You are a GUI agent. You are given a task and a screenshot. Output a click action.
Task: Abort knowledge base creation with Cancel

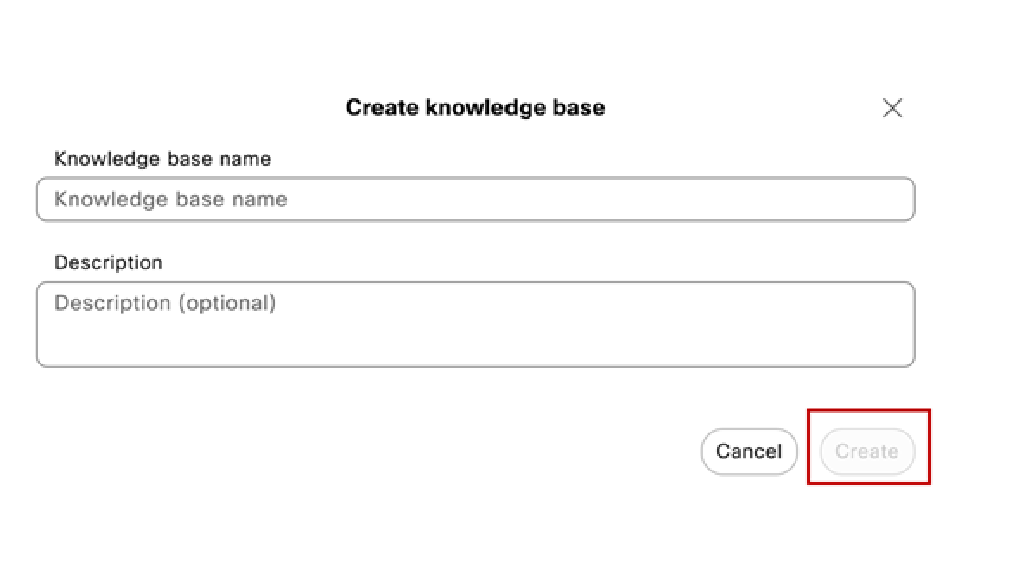749,451
